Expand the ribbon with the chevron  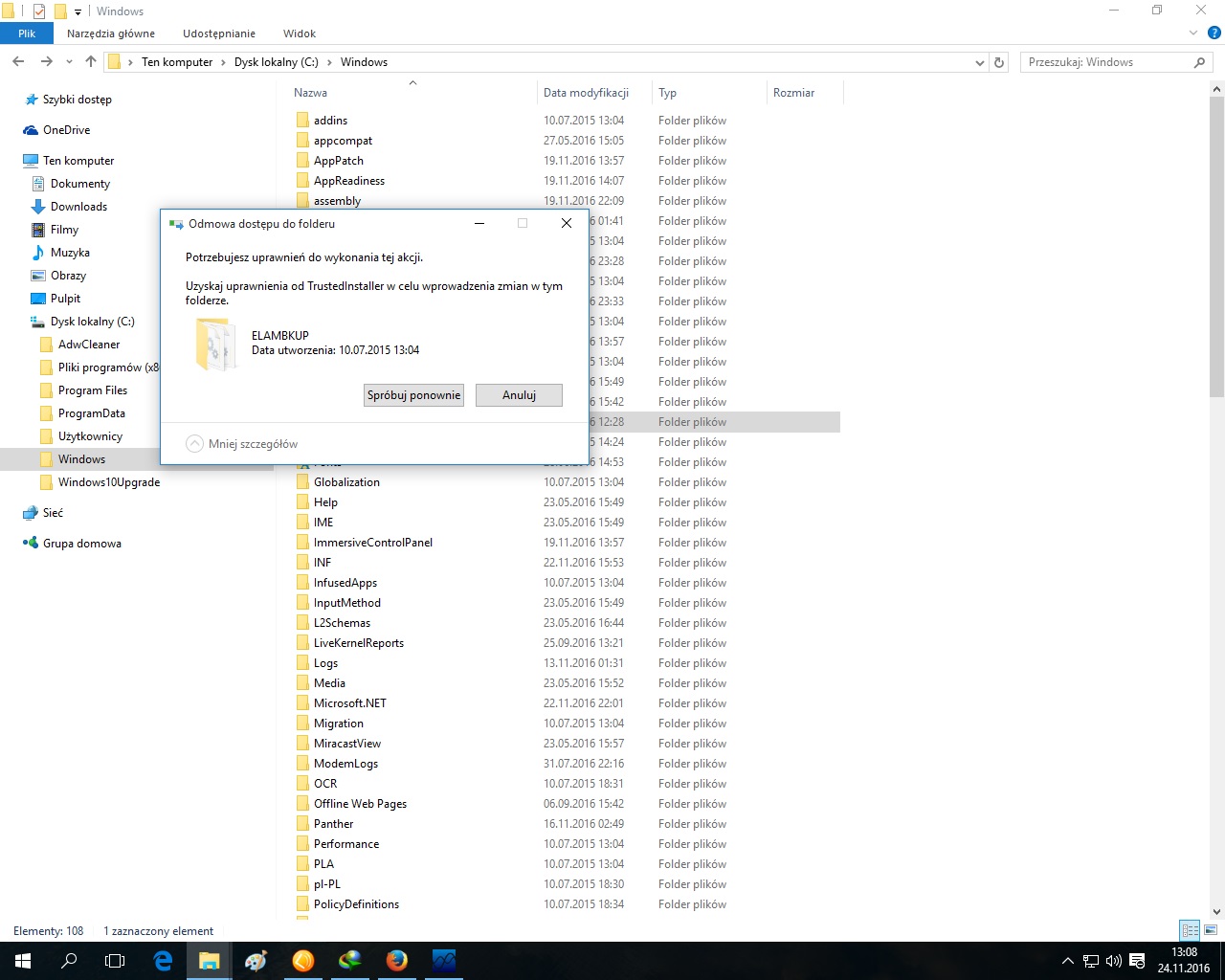[x=1192, y=33]
